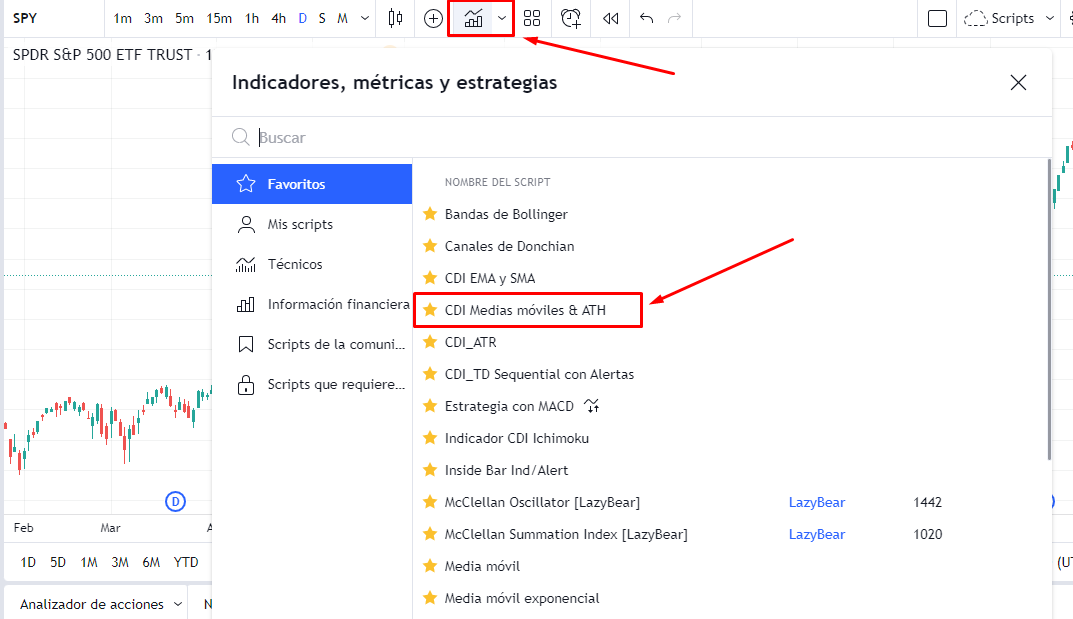Unfavorite the Canales de Donchian star
Screen dimensions: 1073x619
(x=430, y=246)
